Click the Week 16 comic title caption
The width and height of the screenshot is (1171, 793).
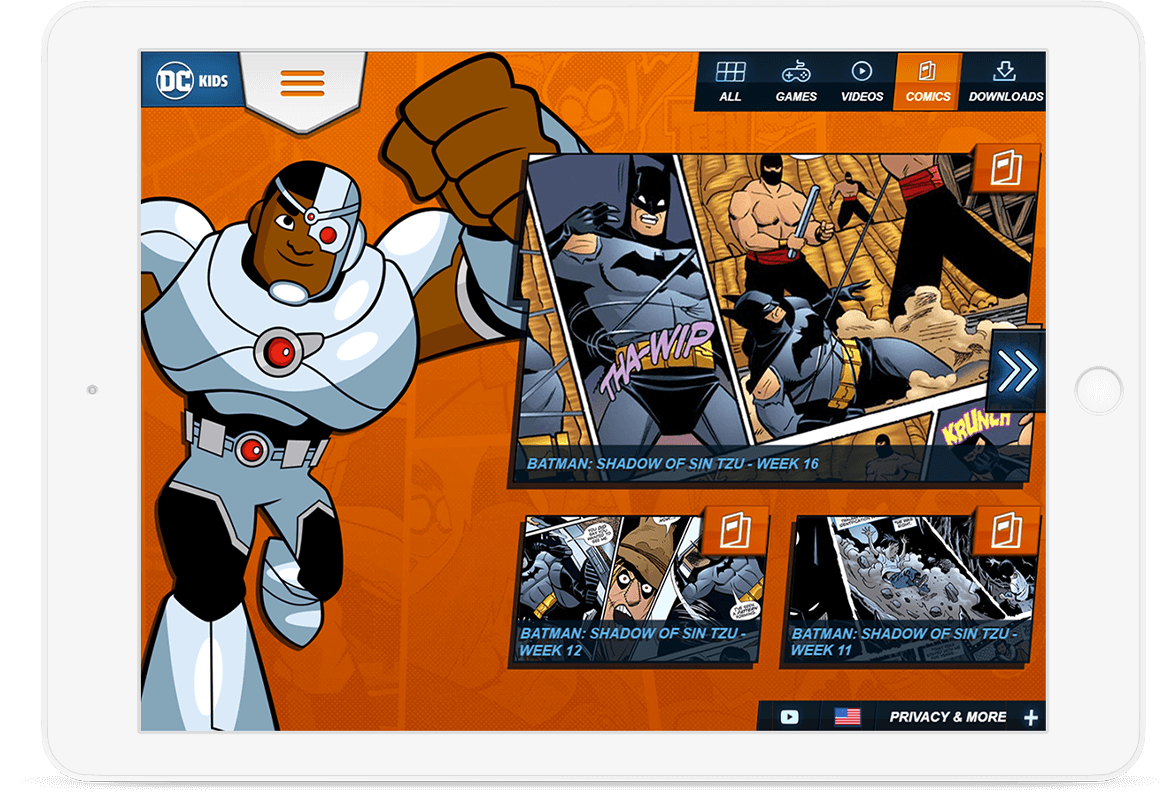[672, 464]
